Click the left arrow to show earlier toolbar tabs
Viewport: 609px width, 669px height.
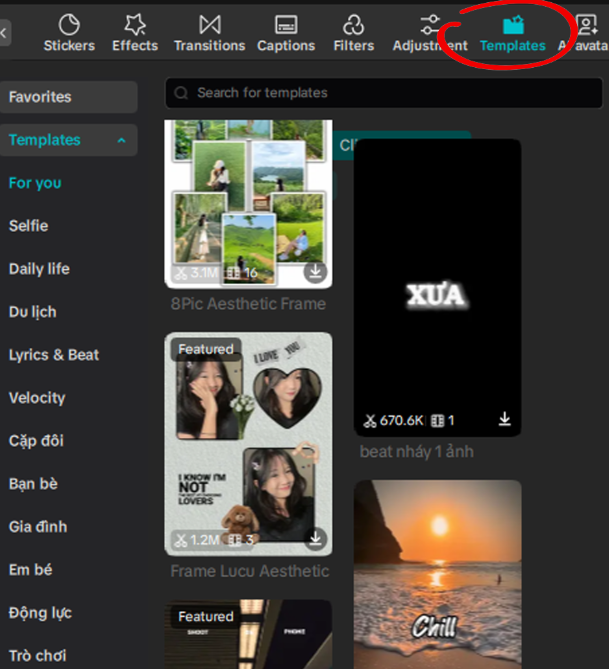[x=4, y=33]
